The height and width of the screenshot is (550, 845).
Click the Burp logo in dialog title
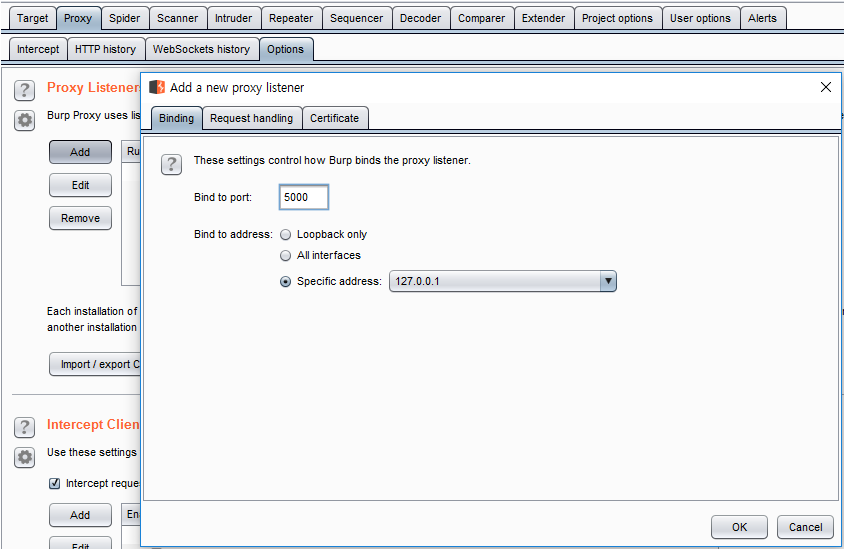click(157, 87)
